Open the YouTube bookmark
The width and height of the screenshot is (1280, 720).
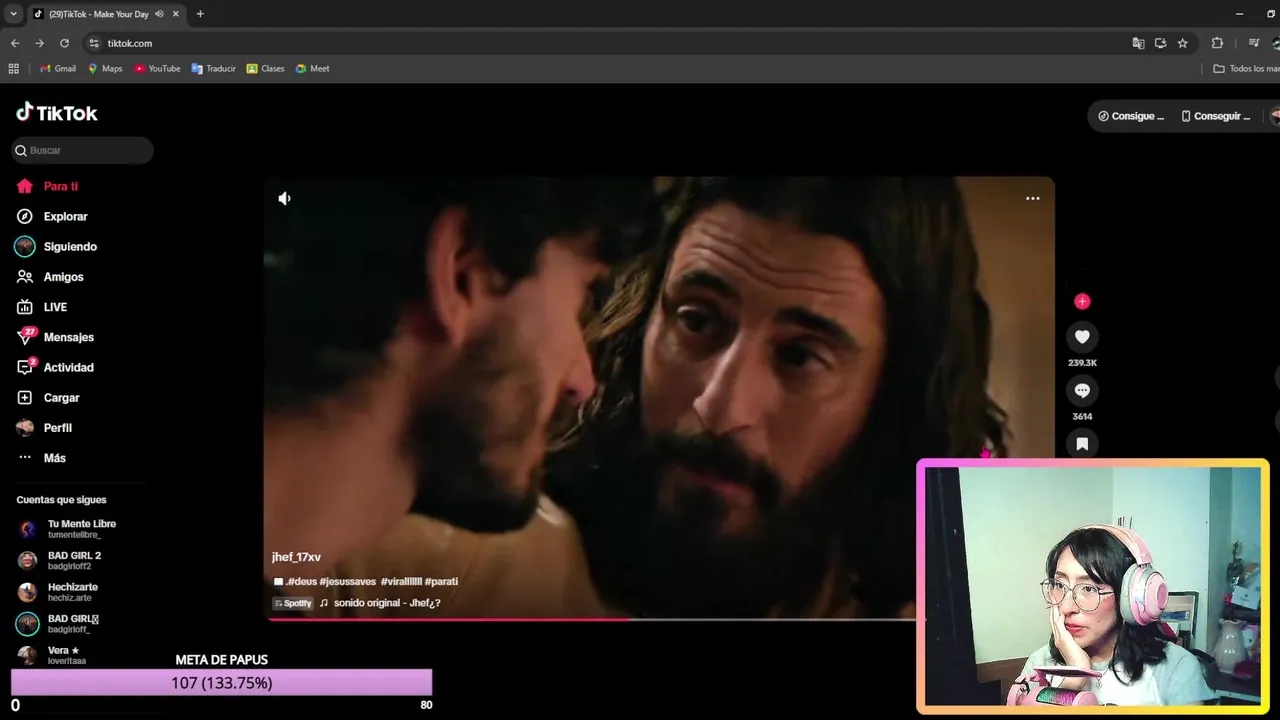tap(157, 69)
